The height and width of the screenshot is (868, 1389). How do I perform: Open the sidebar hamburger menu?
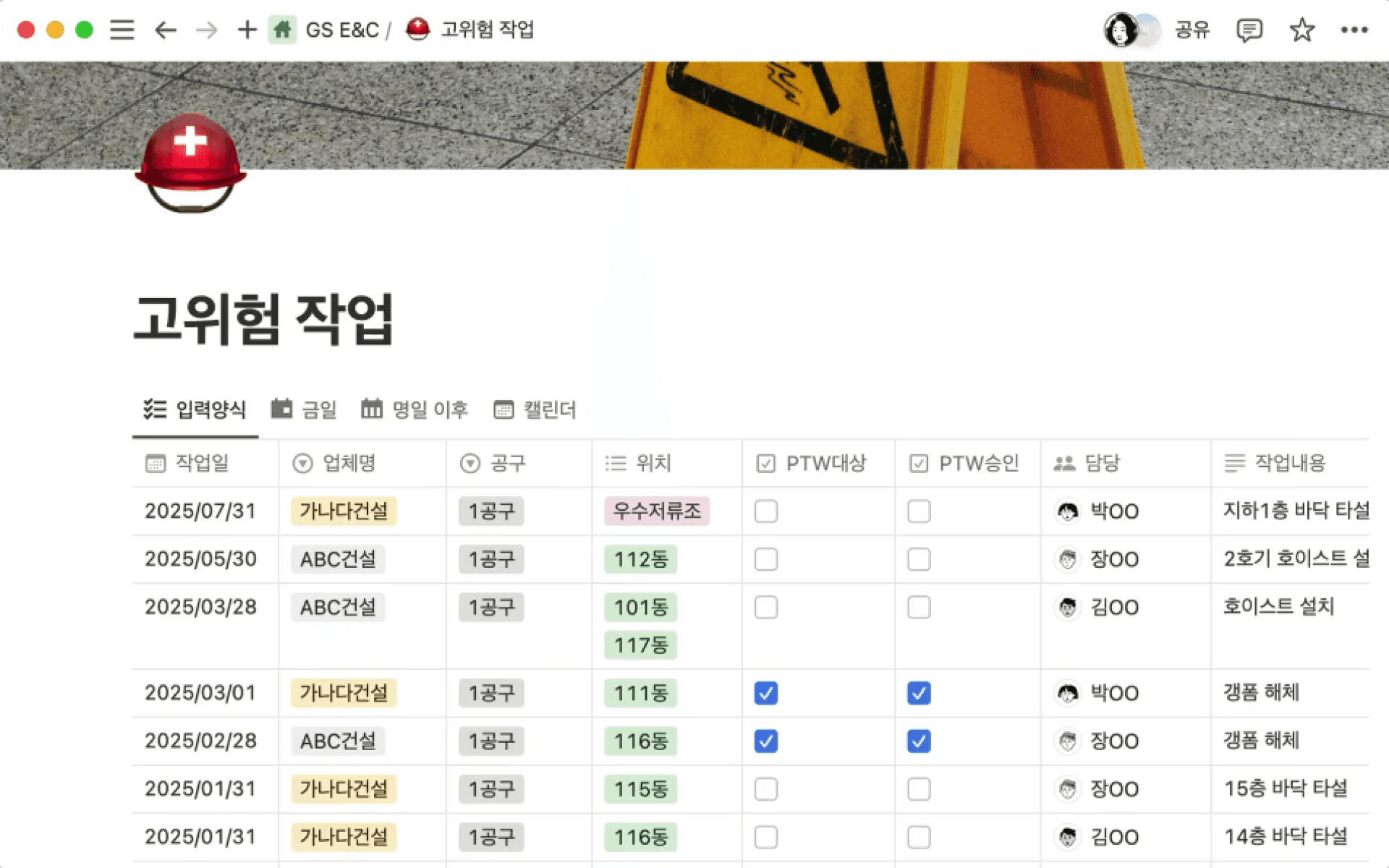tap(122, 30)
